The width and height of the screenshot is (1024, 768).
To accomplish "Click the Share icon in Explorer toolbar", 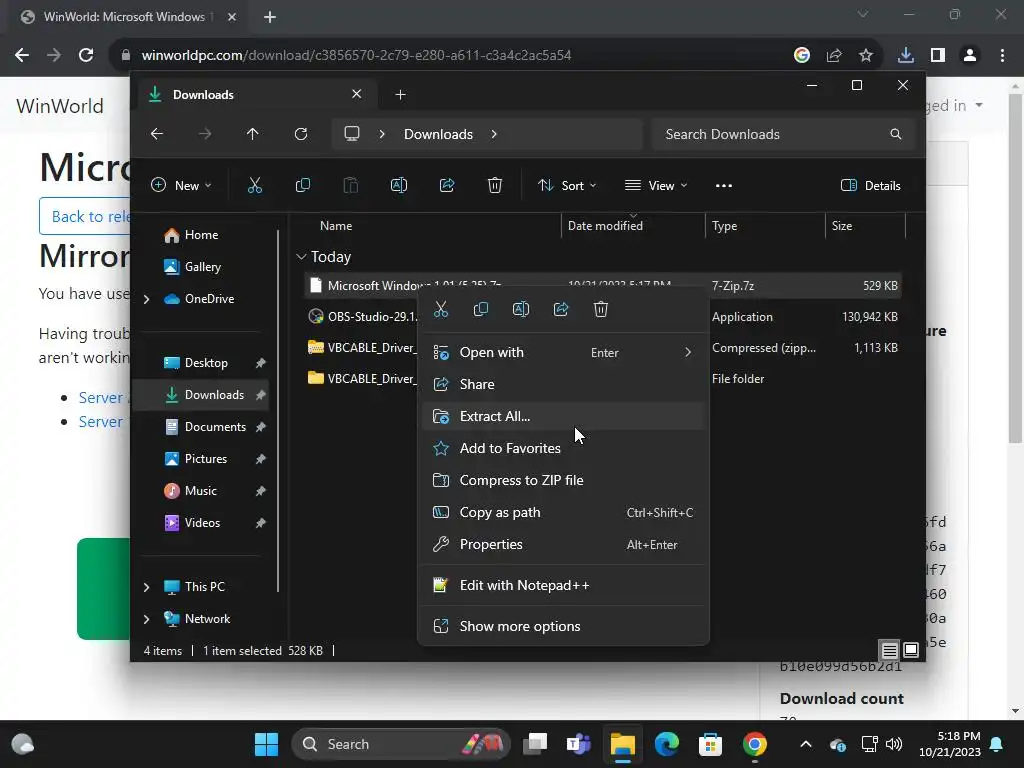I will (x=447, y=185).
